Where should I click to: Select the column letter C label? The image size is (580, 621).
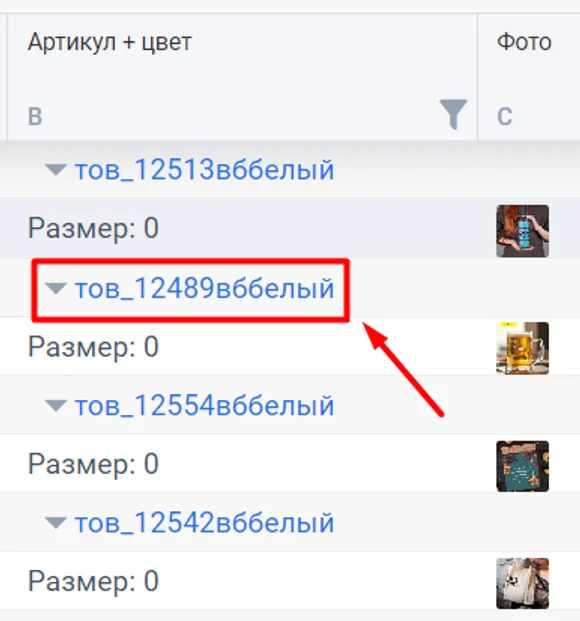[504, 116]
